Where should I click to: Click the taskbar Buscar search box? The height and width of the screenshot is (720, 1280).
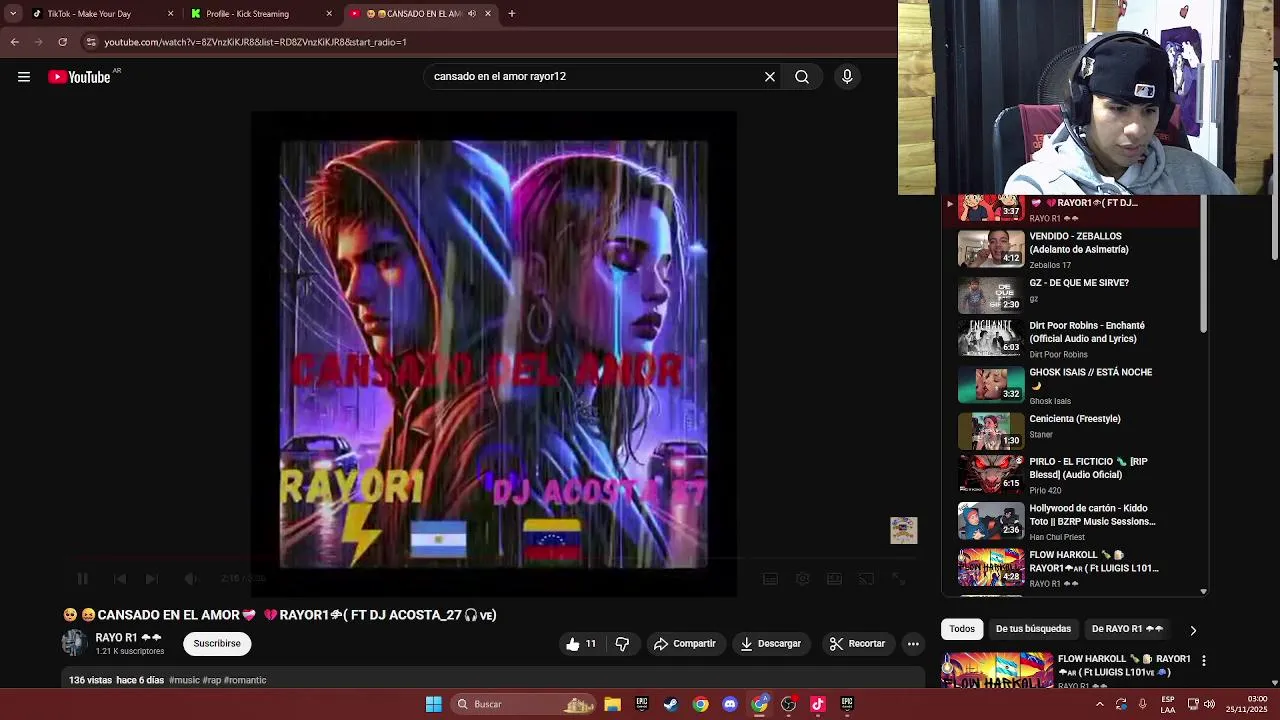tap(525, 704)
